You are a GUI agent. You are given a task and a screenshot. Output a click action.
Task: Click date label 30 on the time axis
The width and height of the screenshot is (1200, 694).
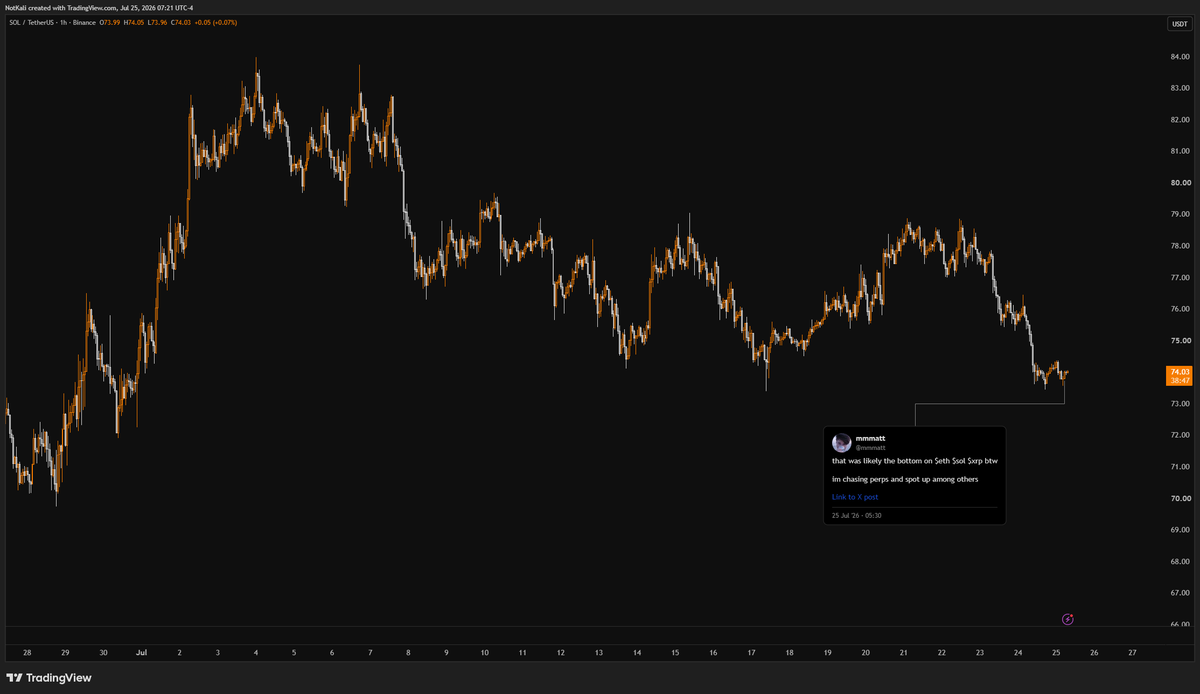(104, 652)
